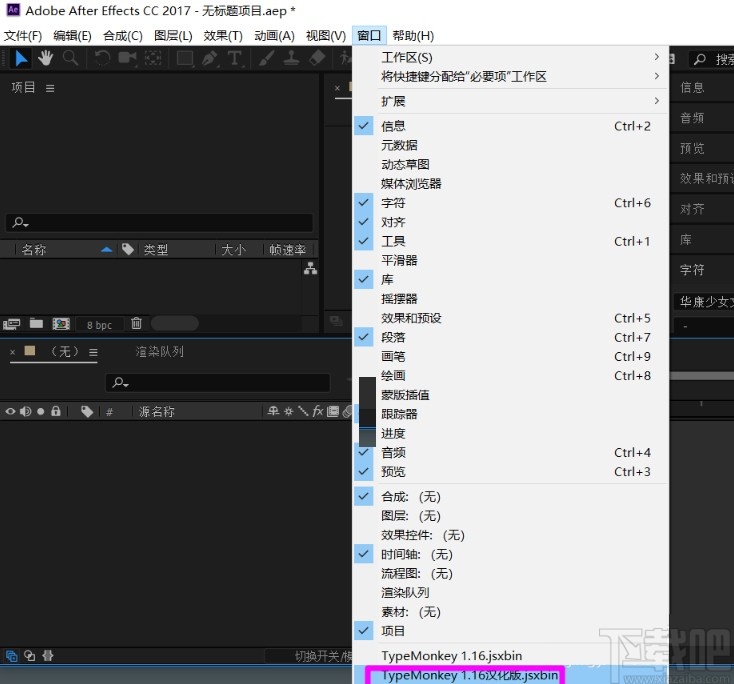Open the timeline panel menu icon
Screen dimensions: 734x684
pos(93,352)
